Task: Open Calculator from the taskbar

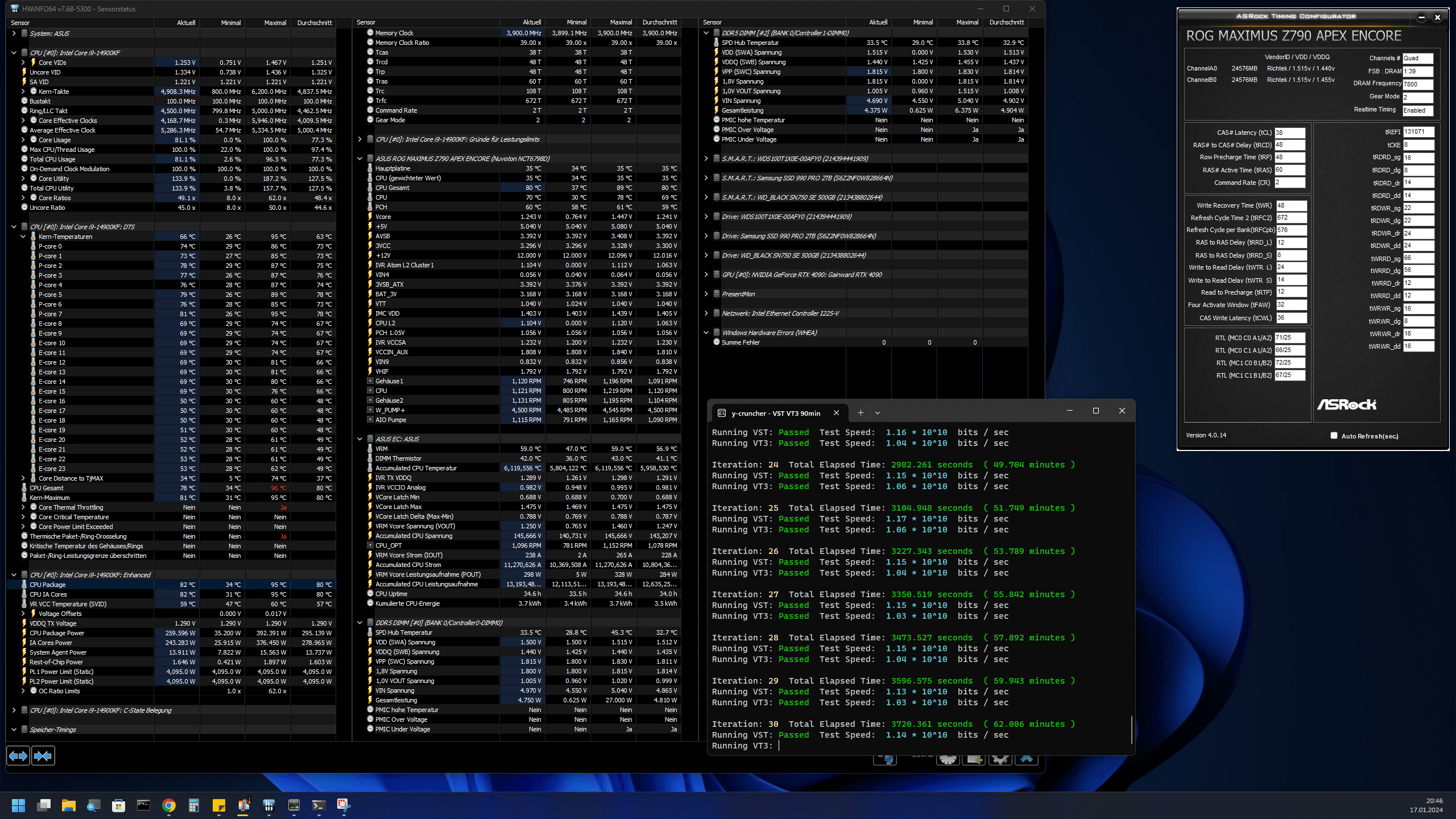Action: [x=194, y=805]
